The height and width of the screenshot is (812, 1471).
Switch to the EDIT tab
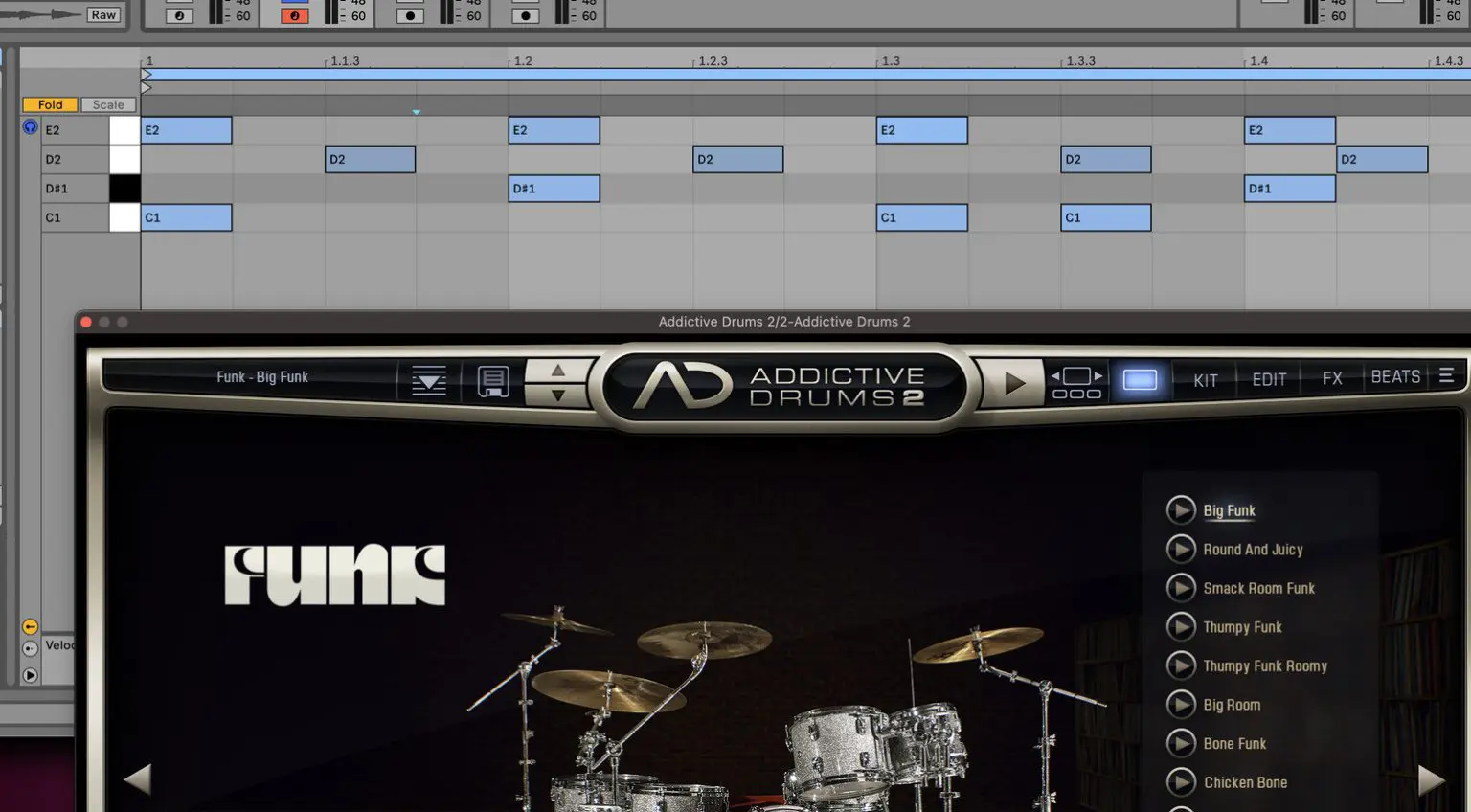coord(1268,378)
